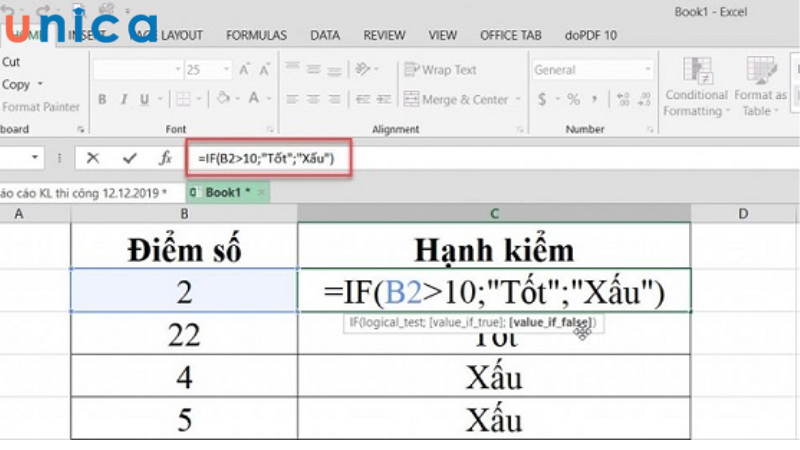Open the font size 25 dropdown
Screen dimensions: 800x450
click(226, 69)
